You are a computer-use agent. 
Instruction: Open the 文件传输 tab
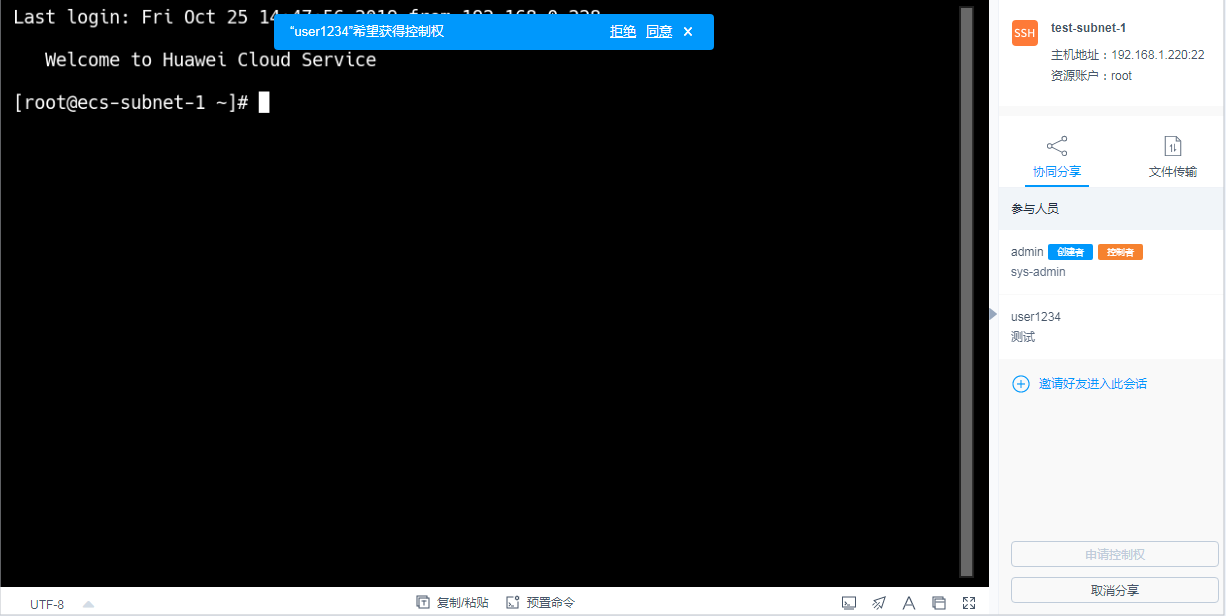tap(1173, 172)
